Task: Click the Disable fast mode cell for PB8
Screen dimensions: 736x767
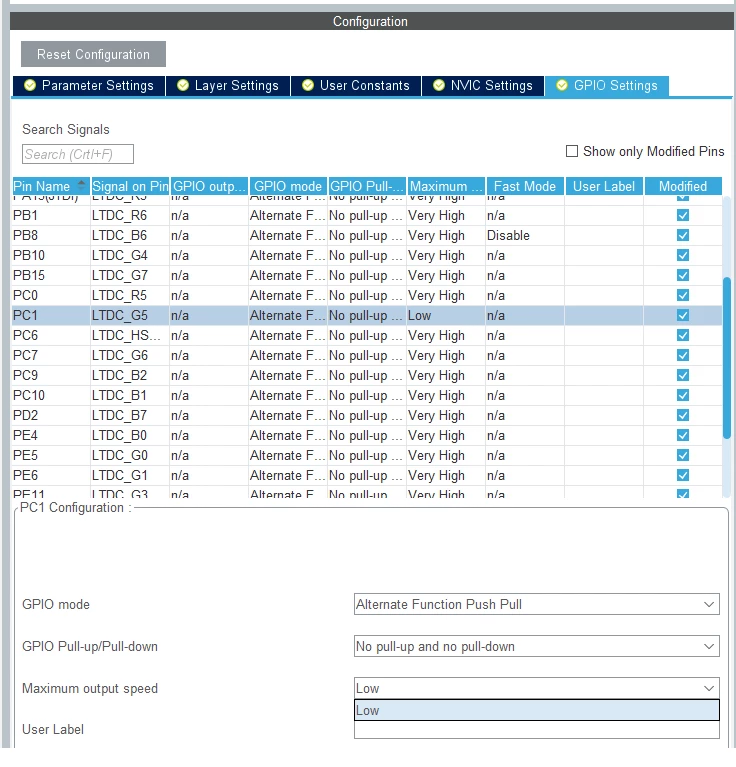Action: coord(525,235)
